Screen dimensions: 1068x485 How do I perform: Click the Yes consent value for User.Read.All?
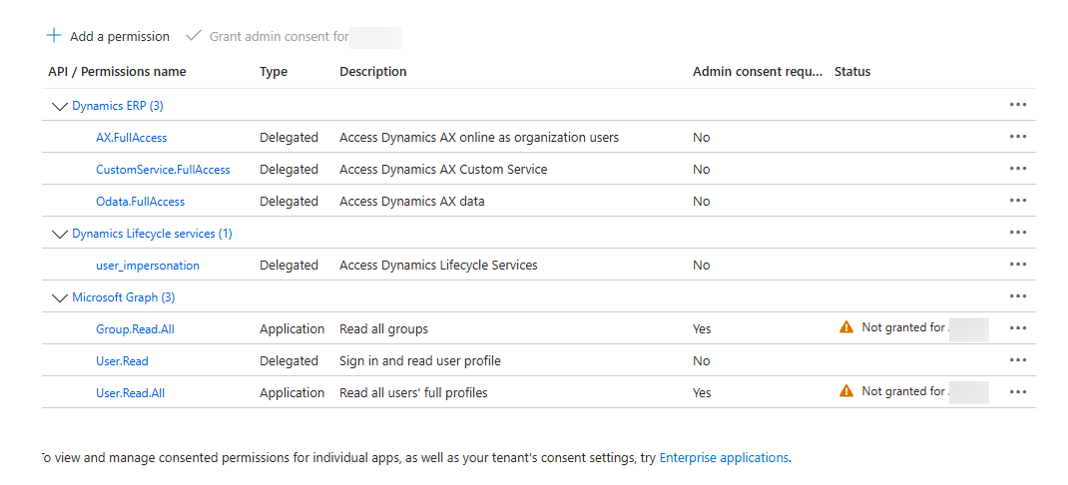click(x=702, y=393)
